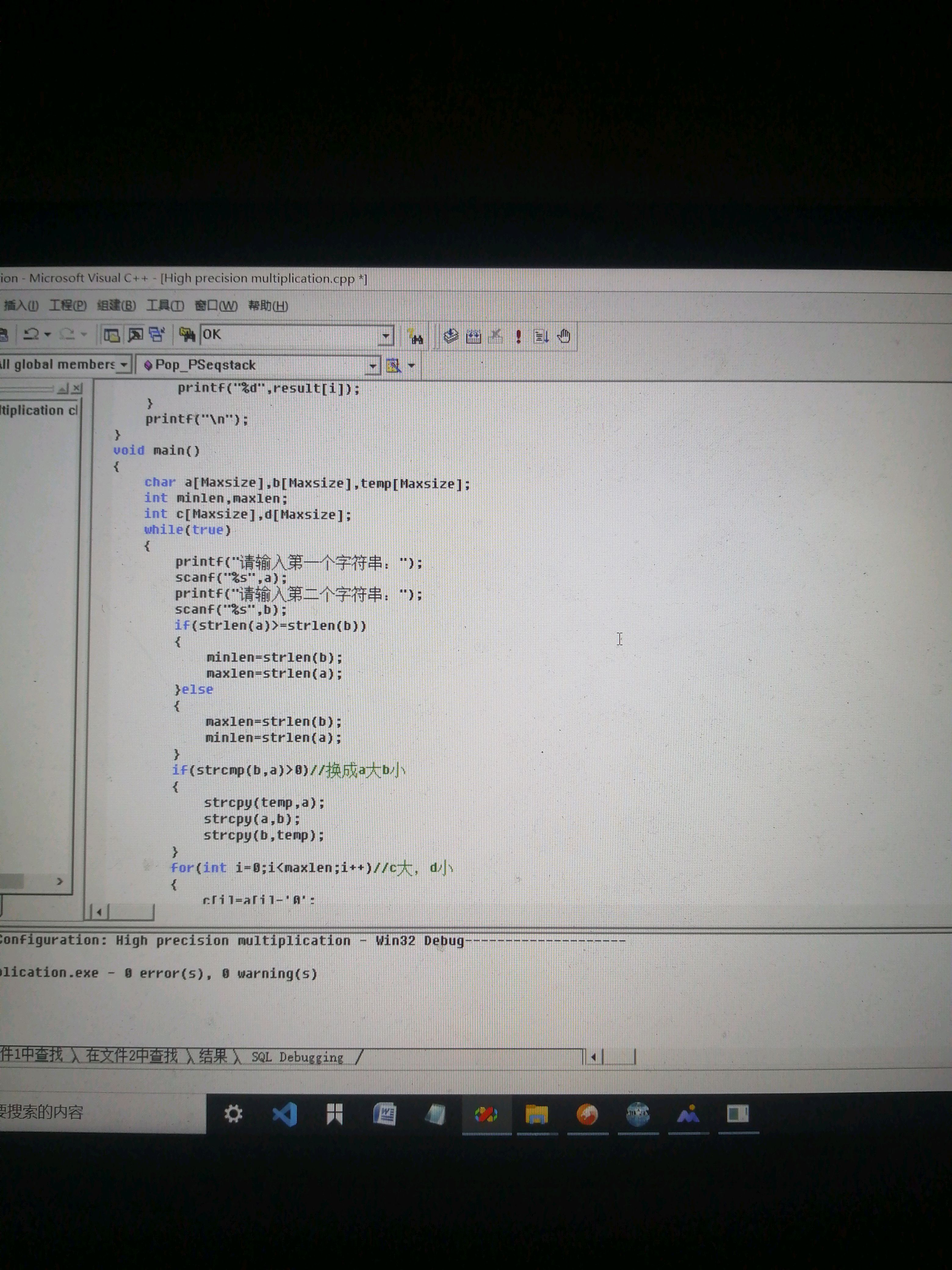The height and width of the screenshot is (1270, 952).
Task: Click the 'int minlen,maxlen;' line
Action: point(216,498)
